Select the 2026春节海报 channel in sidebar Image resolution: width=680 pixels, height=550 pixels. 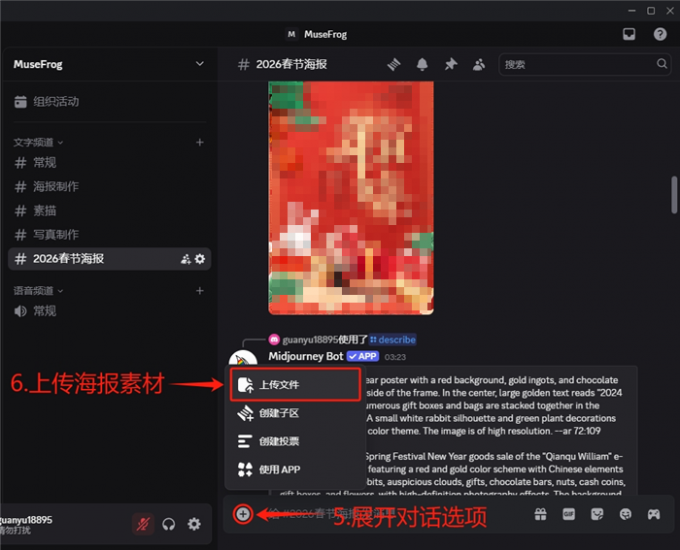pyautogui.click(x=108, y=259)
